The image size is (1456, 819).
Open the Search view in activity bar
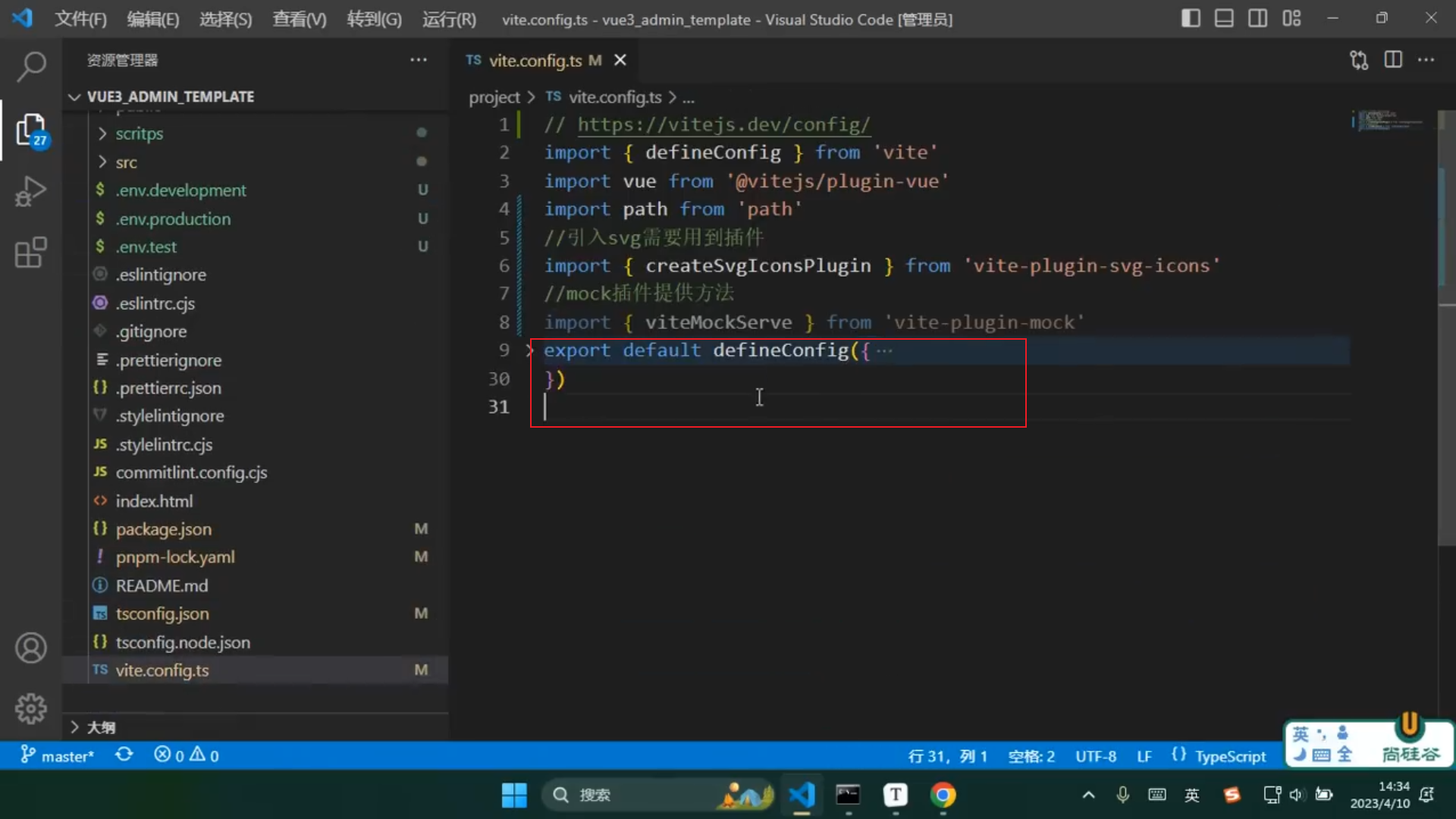pyautogui.click(x=30, y=67)
